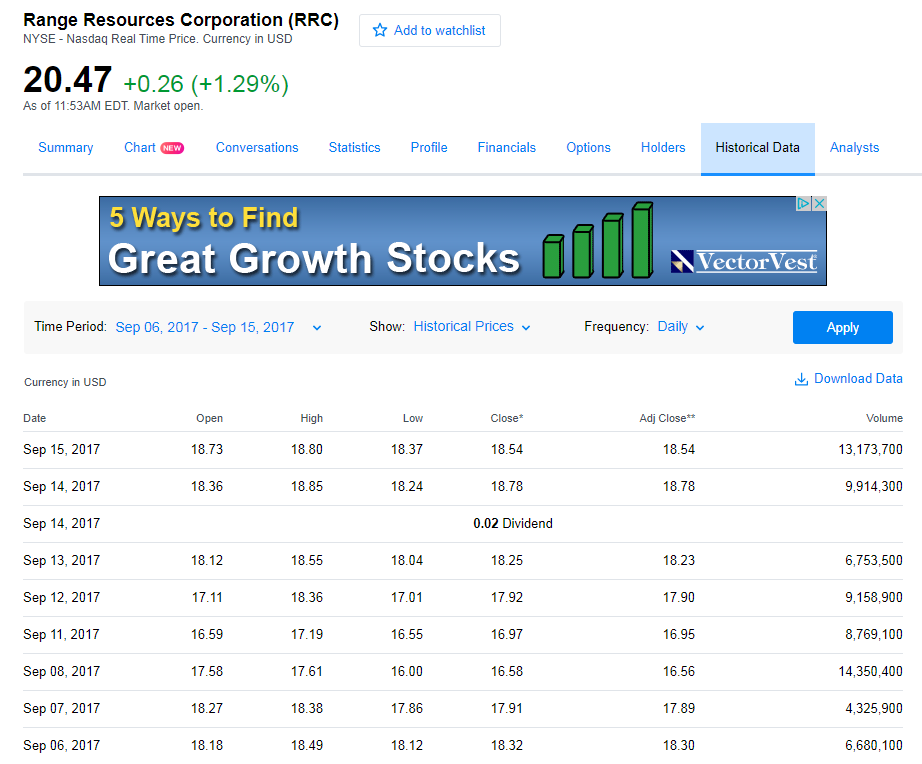This screenshot has width=922, height=764.
Task: Click the Open column header
Action: click(x=209, y=418)
